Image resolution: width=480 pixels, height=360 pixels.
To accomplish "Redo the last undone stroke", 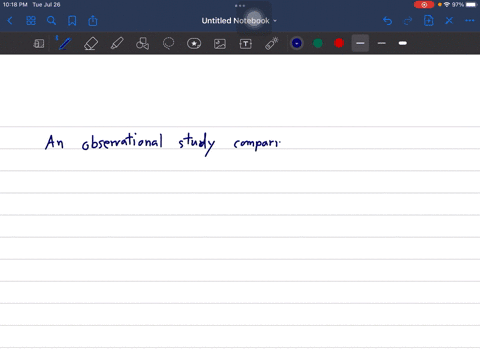I will click(408, 21).
